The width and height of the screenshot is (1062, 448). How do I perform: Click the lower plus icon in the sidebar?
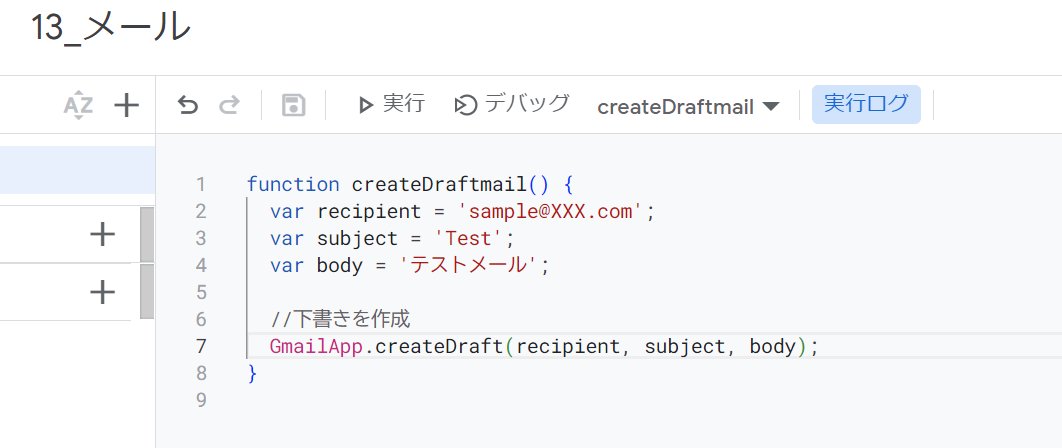102,293
